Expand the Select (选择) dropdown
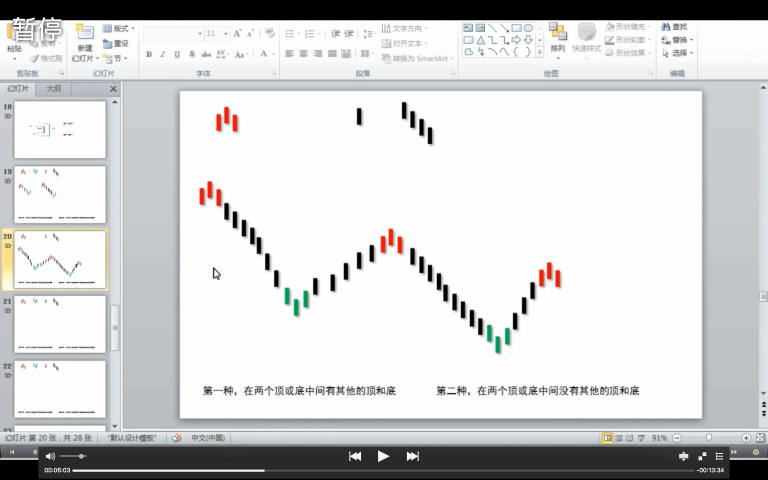Screen dimensions: 768x480 click(680, 53)
